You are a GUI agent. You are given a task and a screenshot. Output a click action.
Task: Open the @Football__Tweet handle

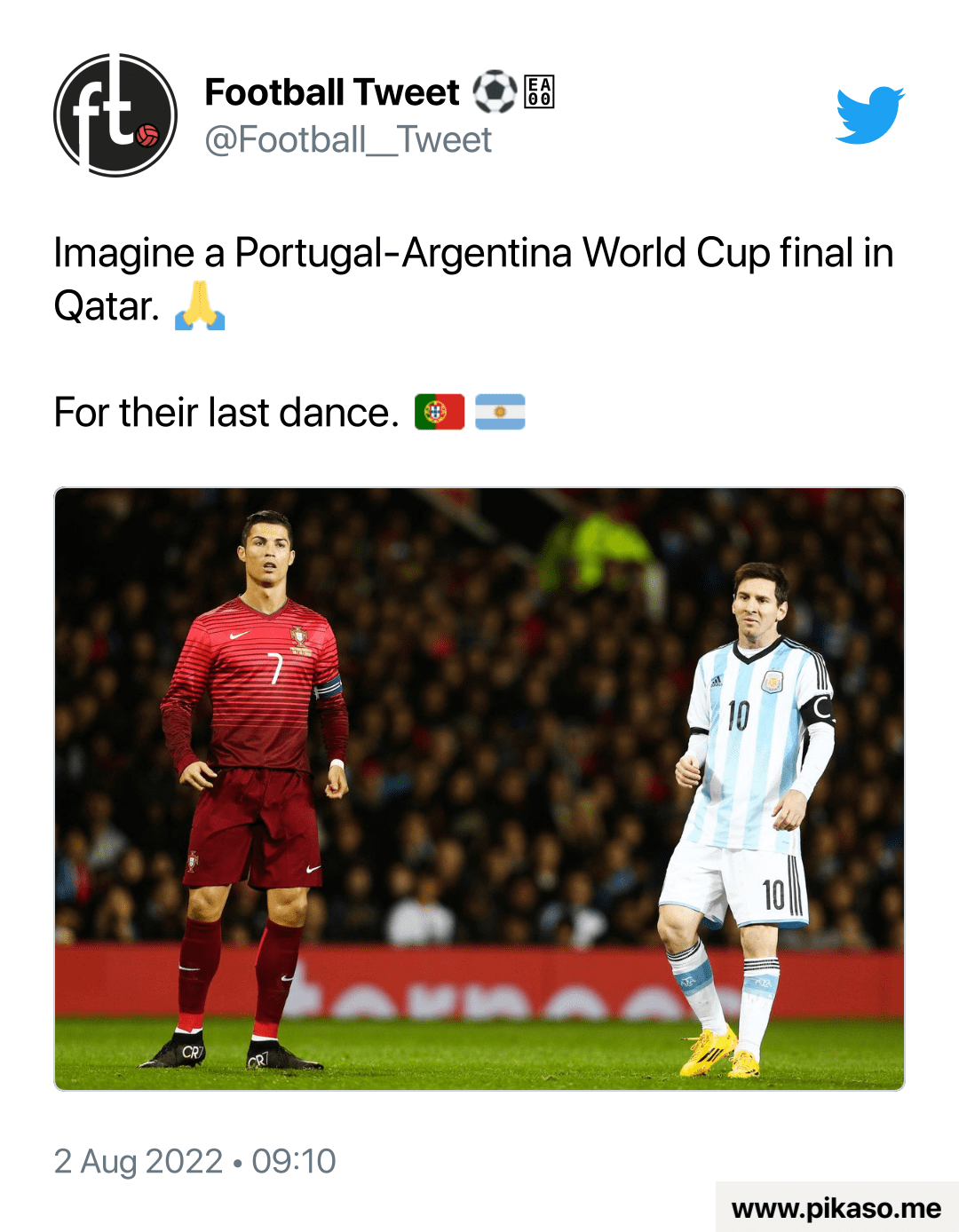(348, 140)
